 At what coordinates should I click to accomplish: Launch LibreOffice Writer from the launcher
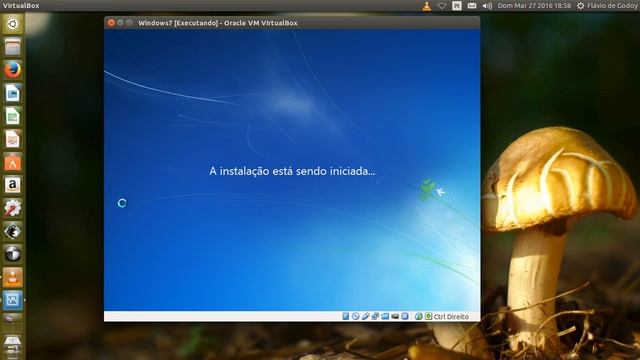point(13,93)
